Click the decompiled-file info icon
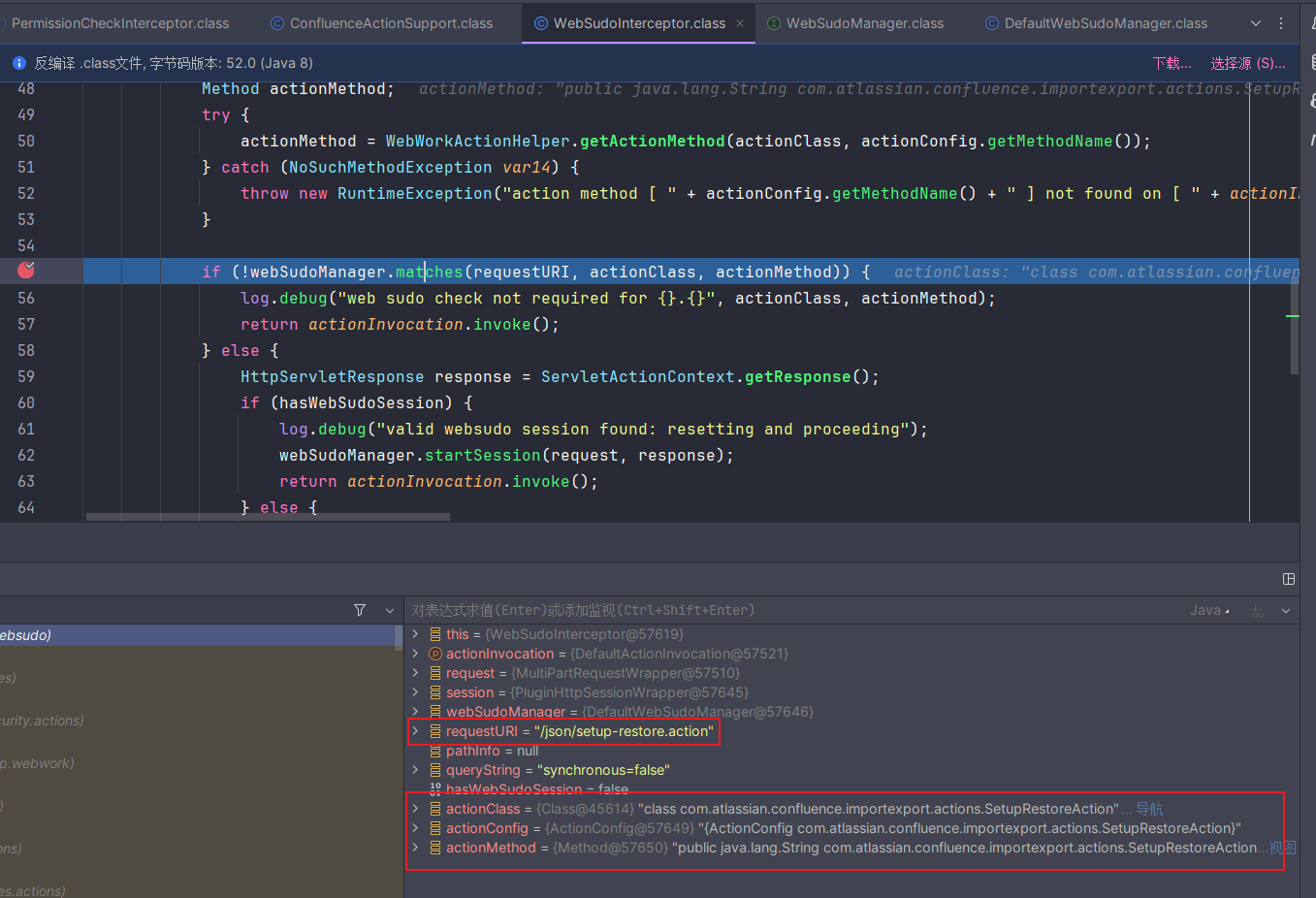The height and width of the screenshot is (898, 1316). click(x=18, y=63)
